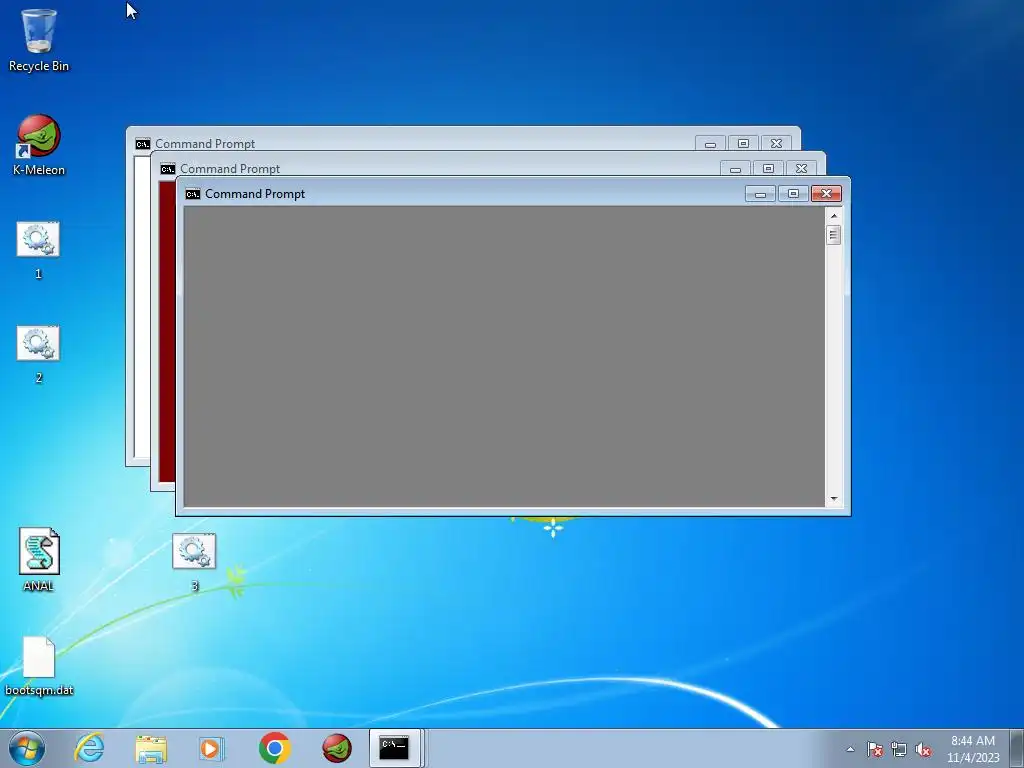Click the gray console area of front Command Prompt

click(x=504, y=357)
